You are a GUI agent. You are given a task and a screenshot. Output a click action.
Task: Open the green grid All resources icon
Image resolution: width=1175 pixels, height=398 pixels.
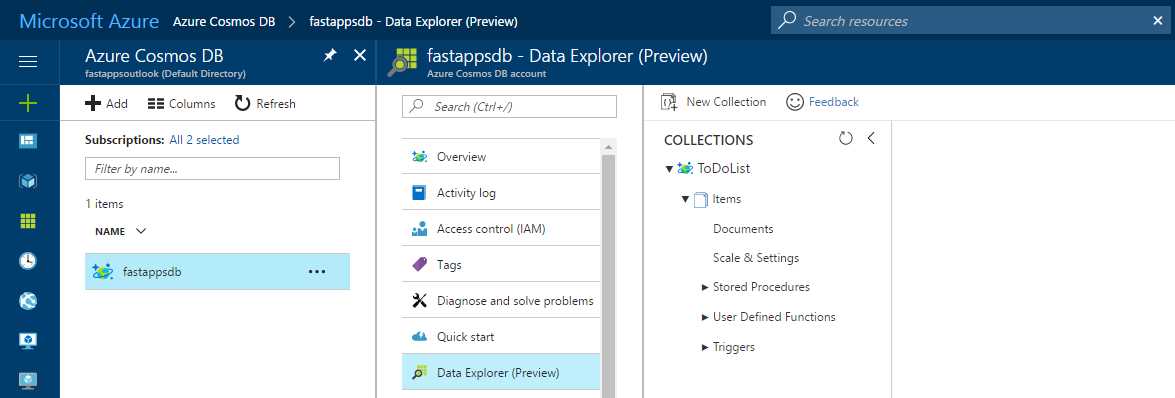tap(28, 221)
